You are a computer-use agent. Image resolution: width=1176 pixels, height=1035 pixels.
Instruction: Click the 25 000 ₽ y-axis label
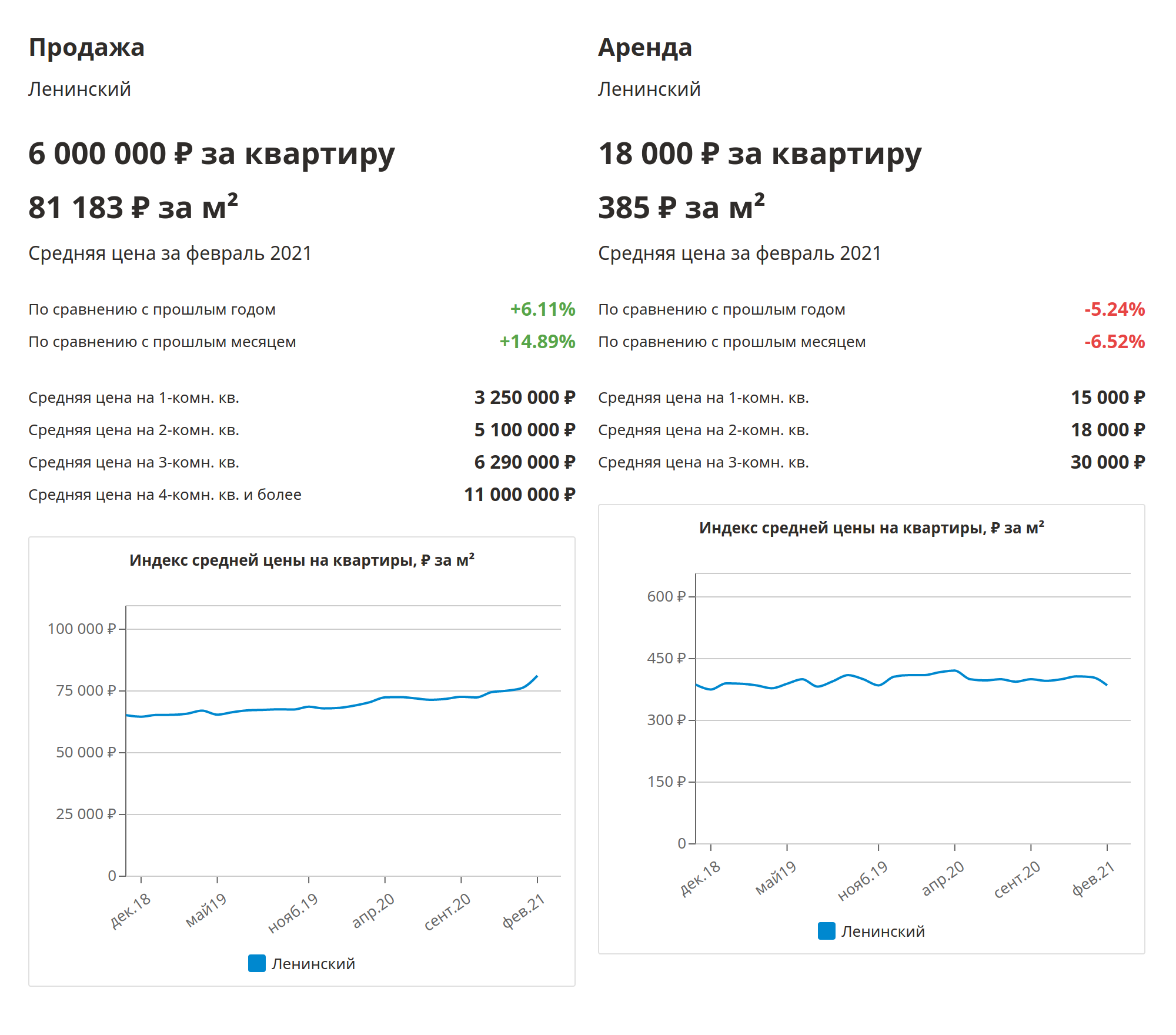pos(86,814)
